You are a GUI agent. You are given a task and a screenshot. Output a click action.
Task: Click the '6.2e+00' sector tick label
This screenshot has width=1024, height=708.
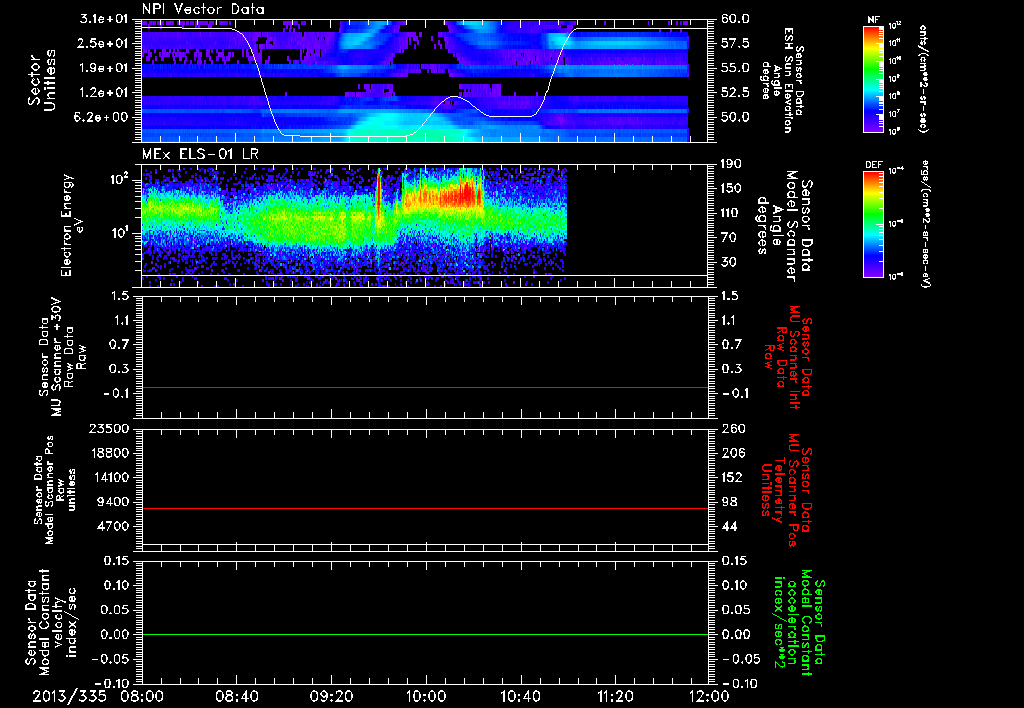coord(103,117)
